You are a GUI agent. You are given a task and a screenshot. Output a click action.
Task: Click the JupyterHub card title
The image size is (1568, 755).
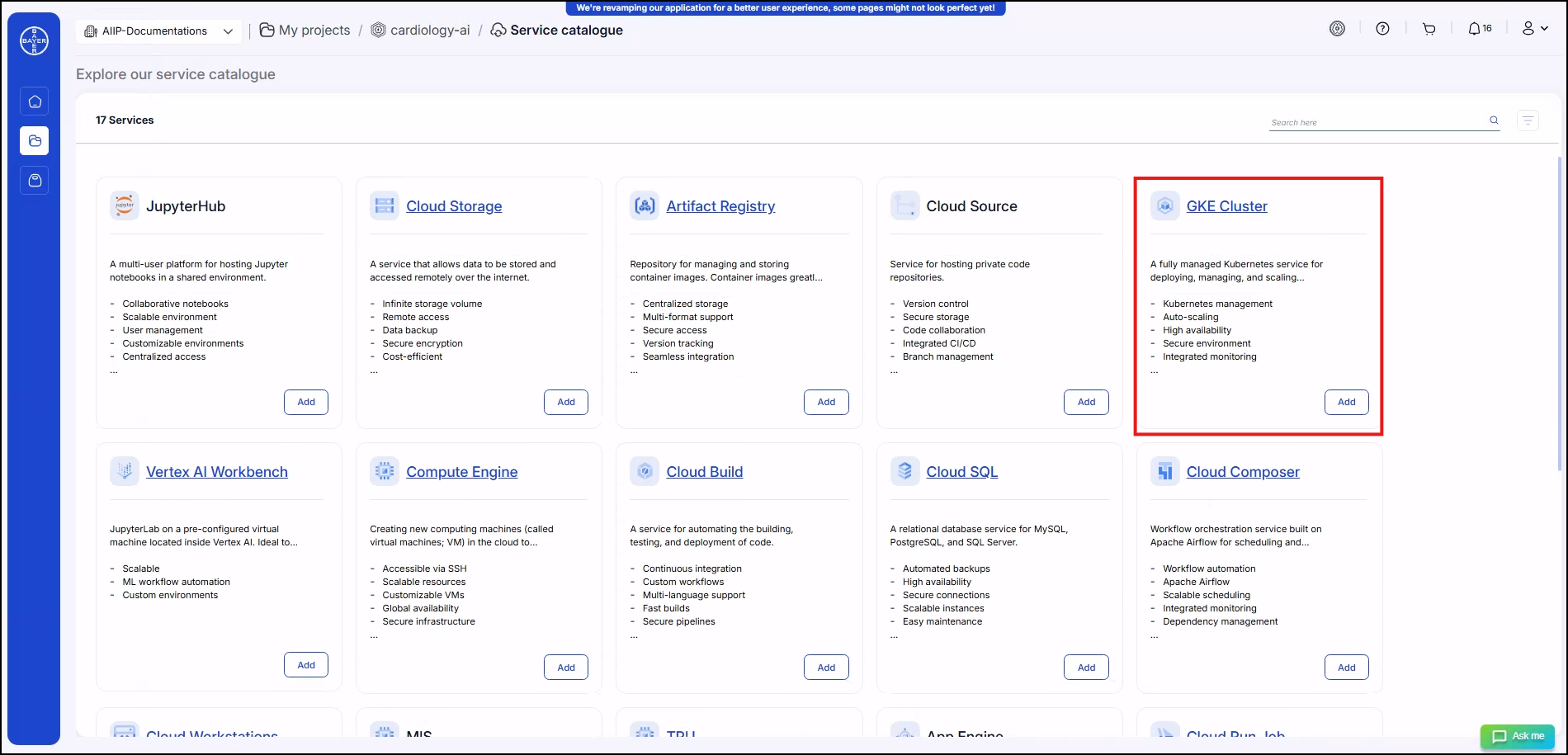pyautogui.click(x=186, y=206)
